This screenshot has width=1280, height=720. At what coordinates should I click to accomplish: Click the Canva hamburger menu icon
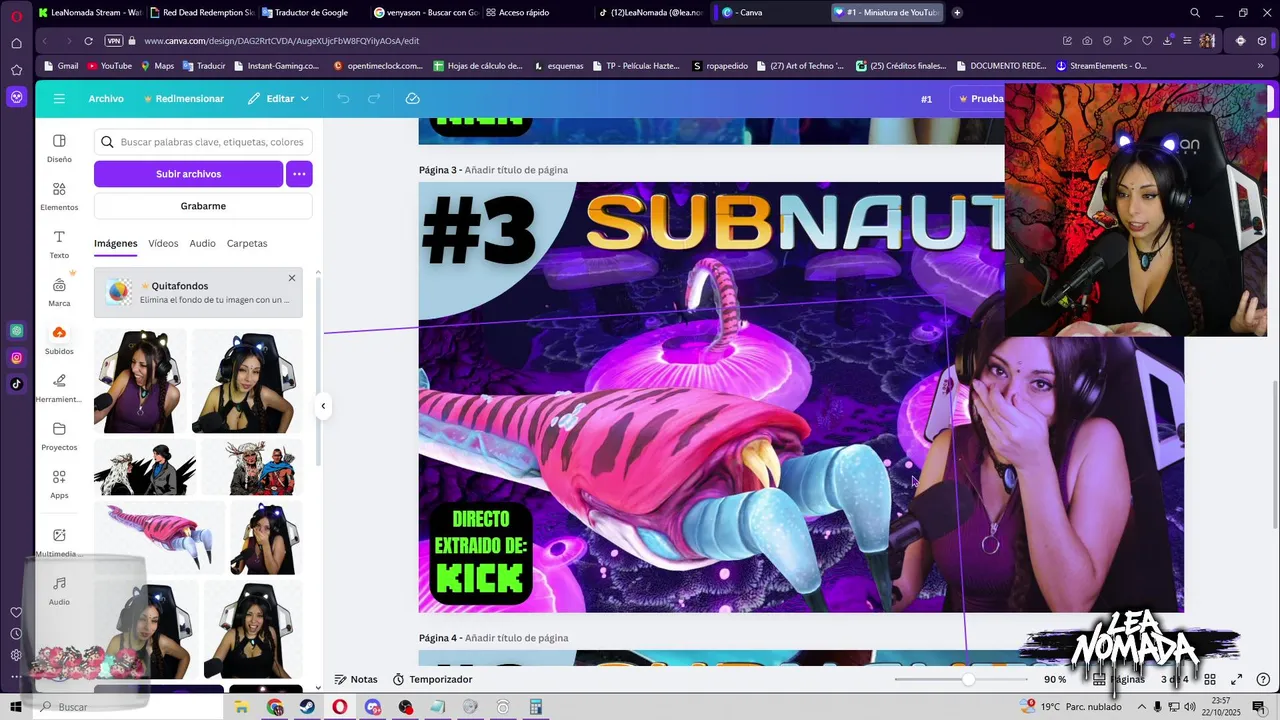click(x=59, y=99)
